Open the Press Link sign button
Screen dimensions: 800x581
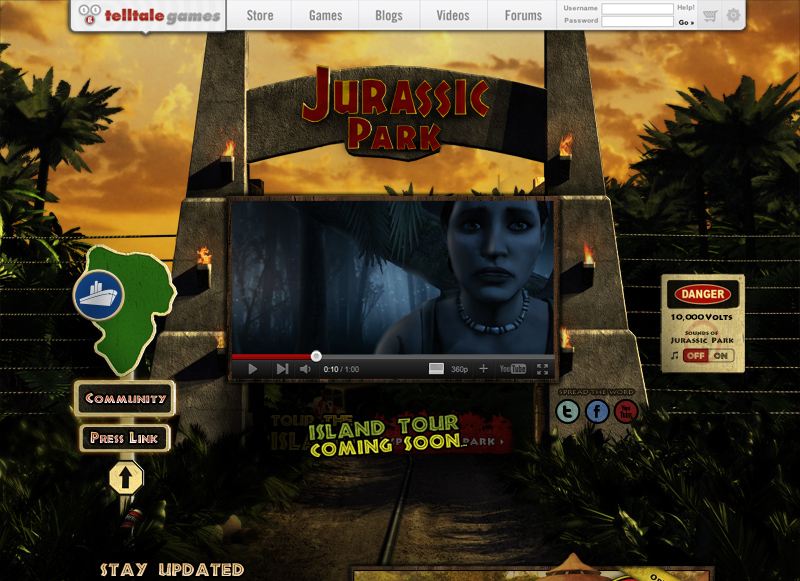tap(124, 438)
